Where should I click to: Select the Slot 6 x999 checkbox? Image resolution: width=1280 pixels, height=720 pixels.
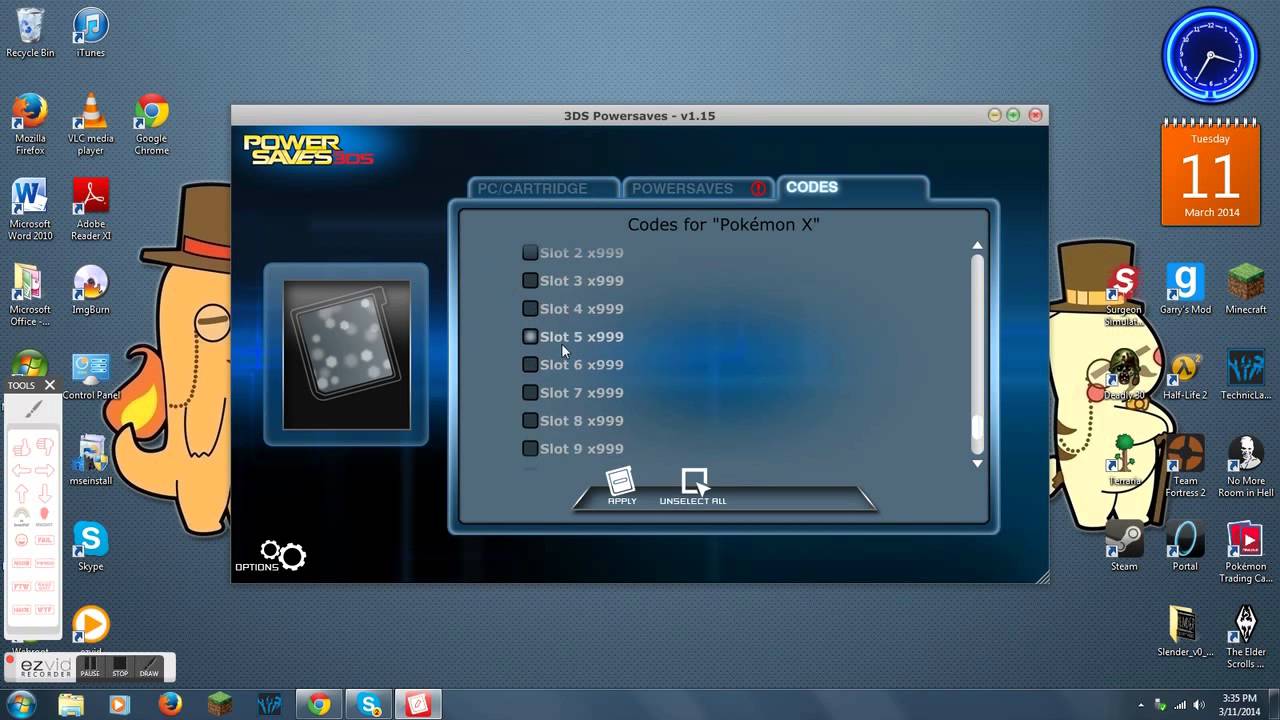530,365
